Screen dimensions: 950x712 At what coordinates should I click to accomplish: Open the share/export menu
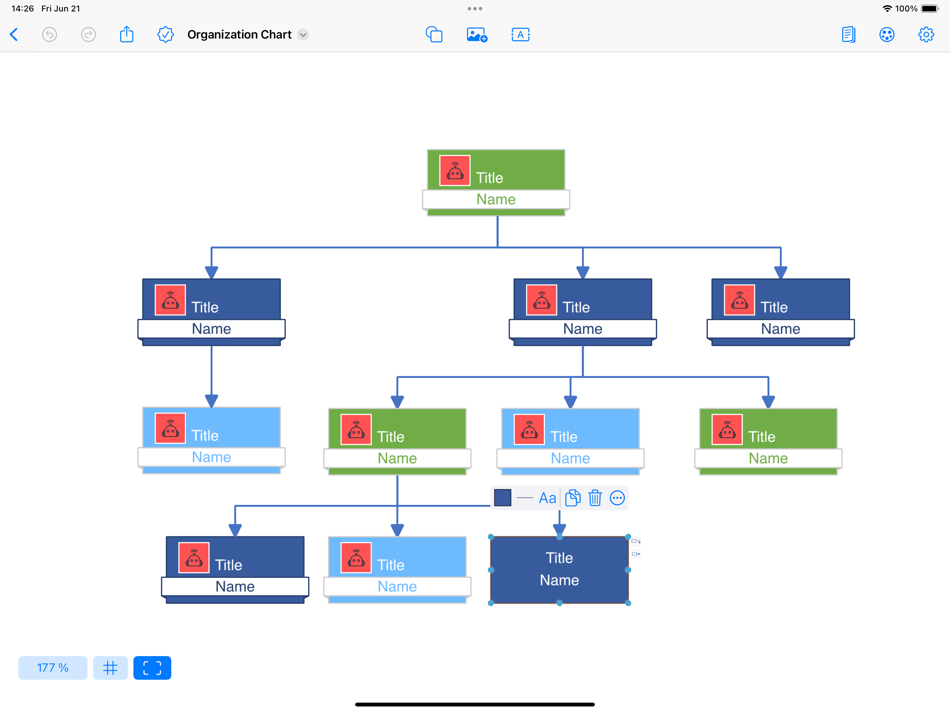127,34
